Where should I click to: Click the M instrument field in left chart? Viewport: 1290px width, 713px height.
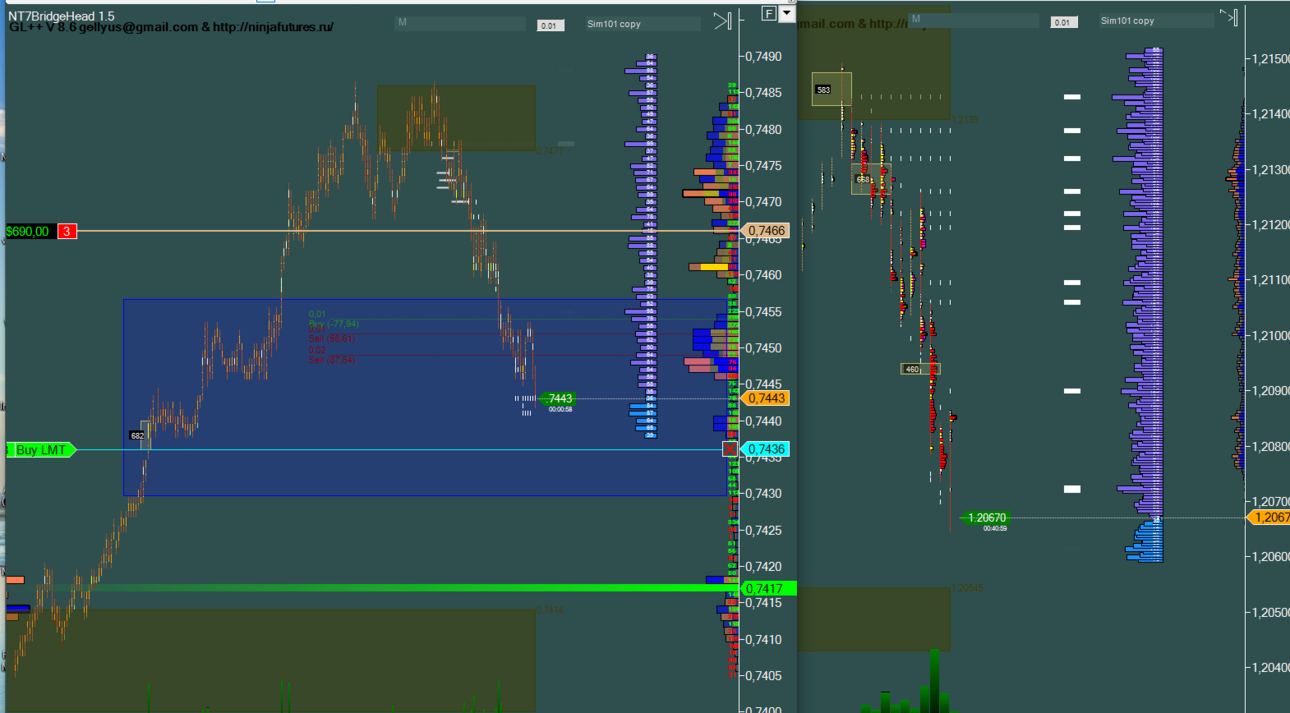click(460, 22)
